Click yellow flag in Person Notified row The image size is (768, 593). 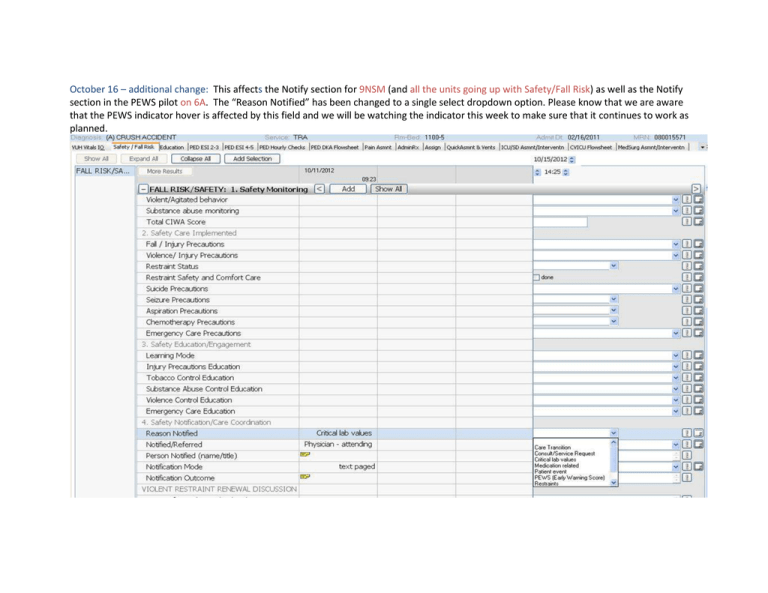tap(305, 455)
